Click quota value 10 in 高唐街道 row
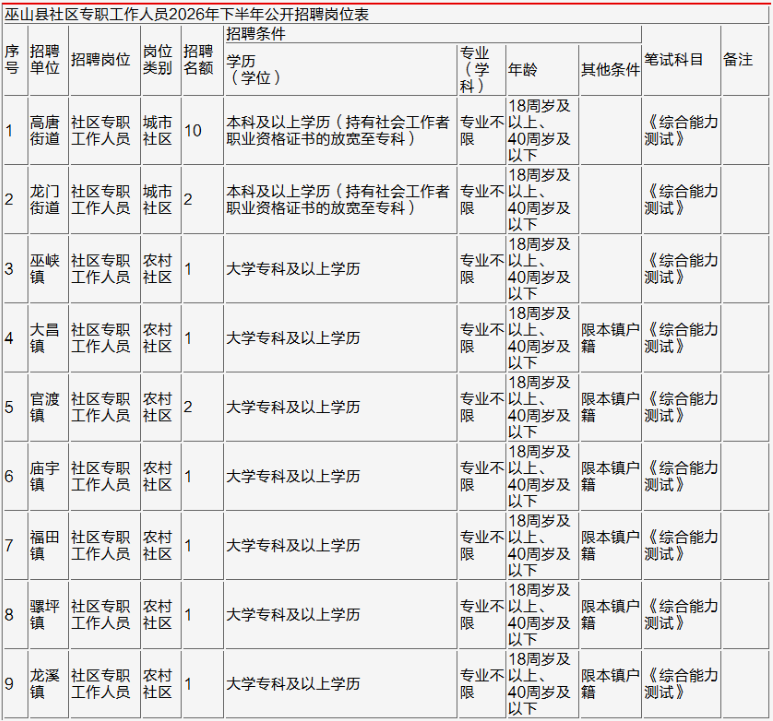This screenshot has width=773, height=721. (193, 131)
